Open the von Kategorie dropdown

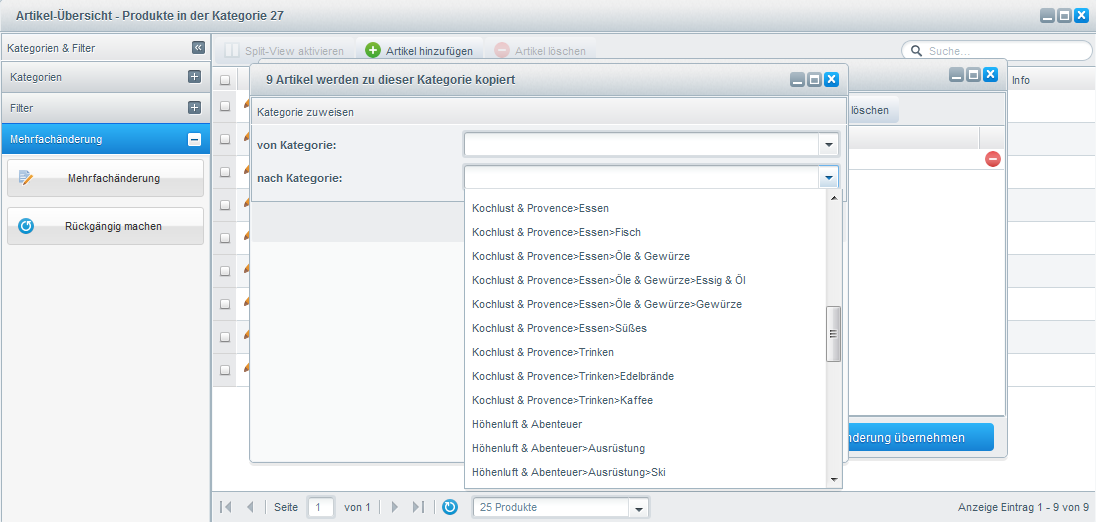tap(828, 146)
